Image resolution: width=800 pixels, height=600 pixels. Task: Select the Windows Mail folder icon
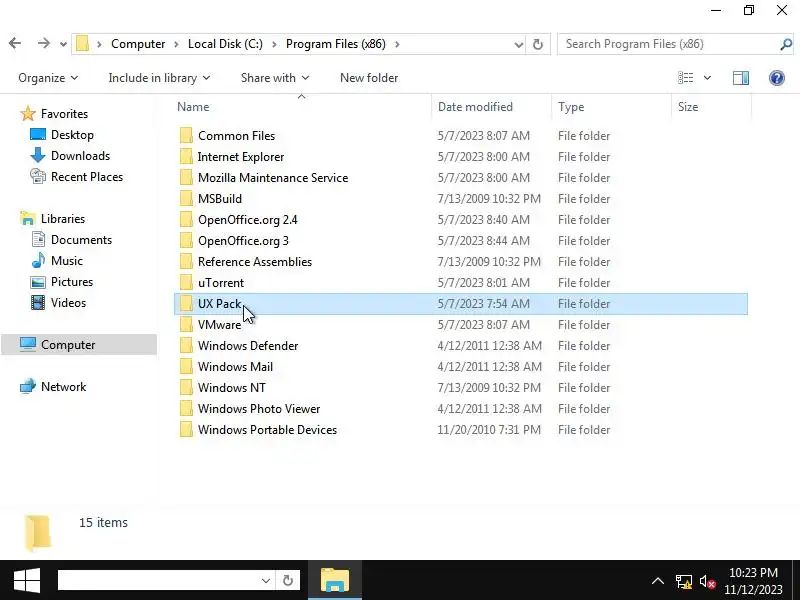pos(186,366)
